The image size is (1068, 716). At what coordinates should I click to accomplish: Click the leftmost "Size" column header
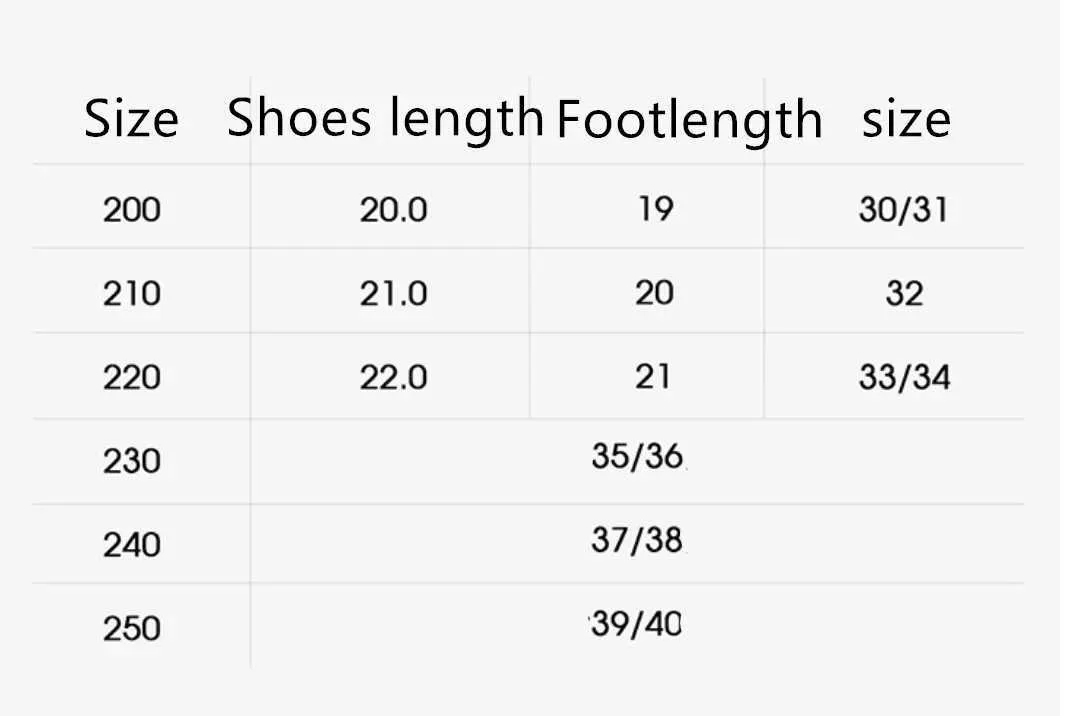(131, 120)
